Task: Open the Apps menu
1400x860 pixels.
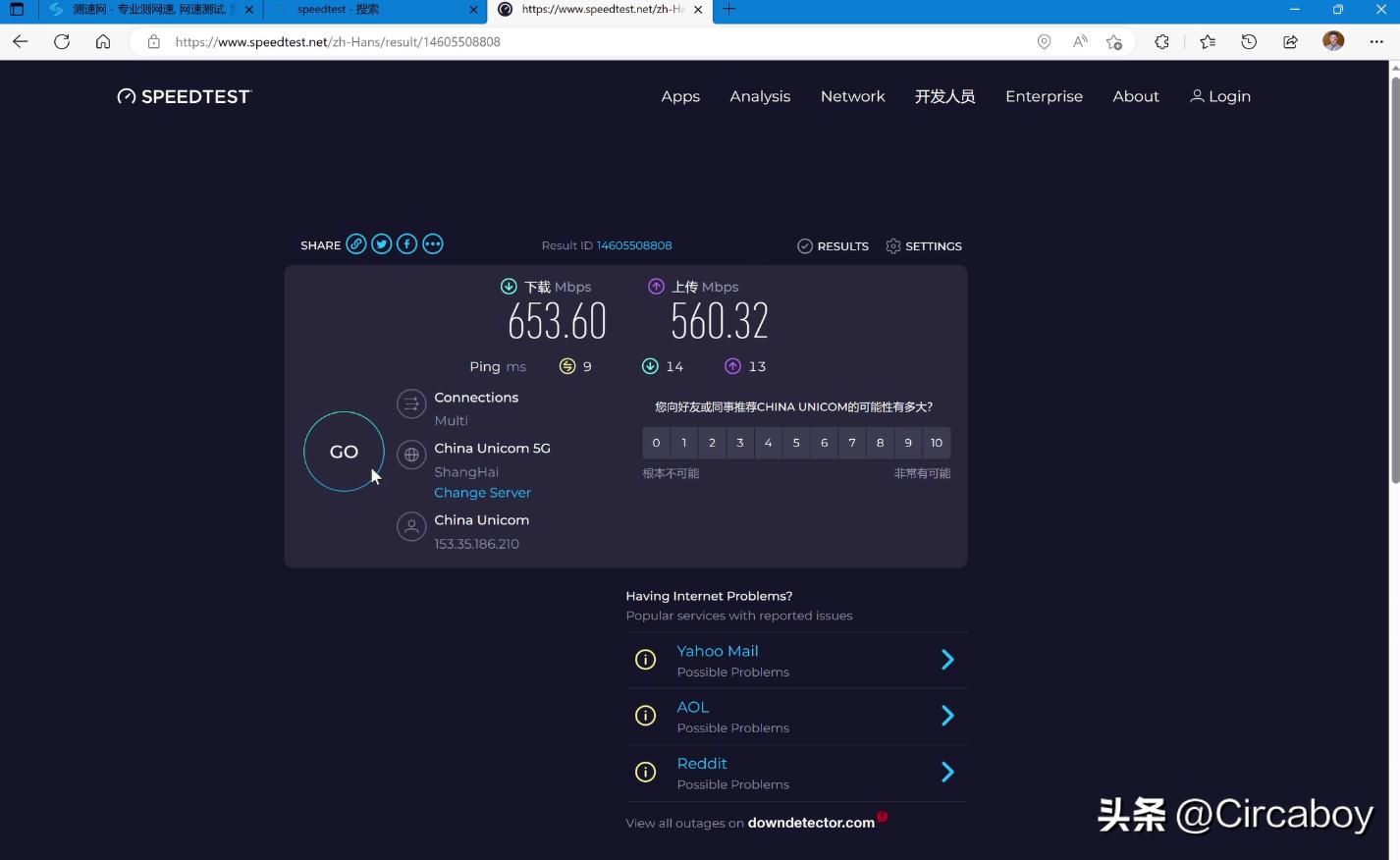Action: point(680,96)
